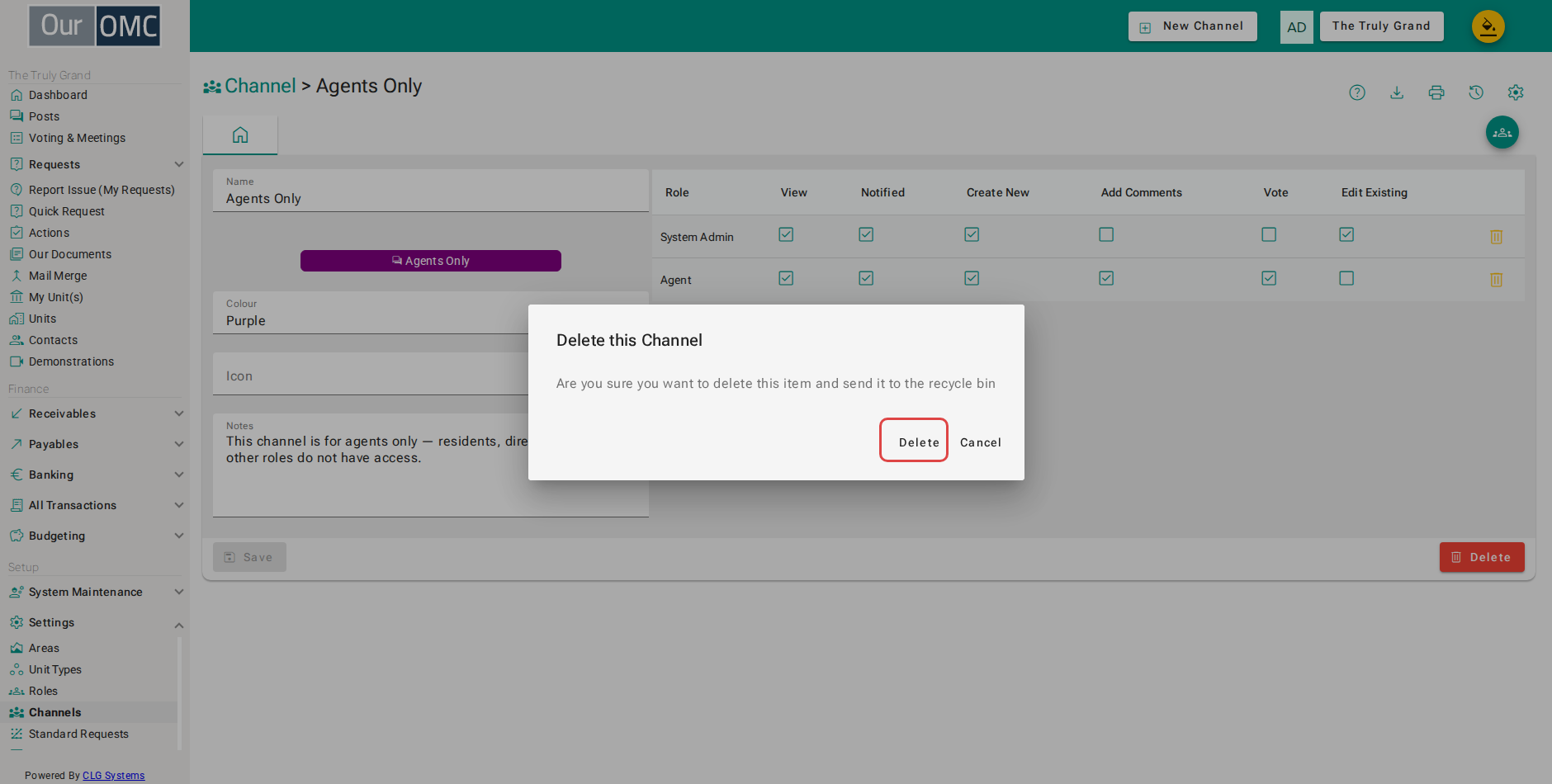This screenshot has width=1552, height=784.
Task: Toggle Agent Add Comments checkbox
Action: click(1106, 278)
